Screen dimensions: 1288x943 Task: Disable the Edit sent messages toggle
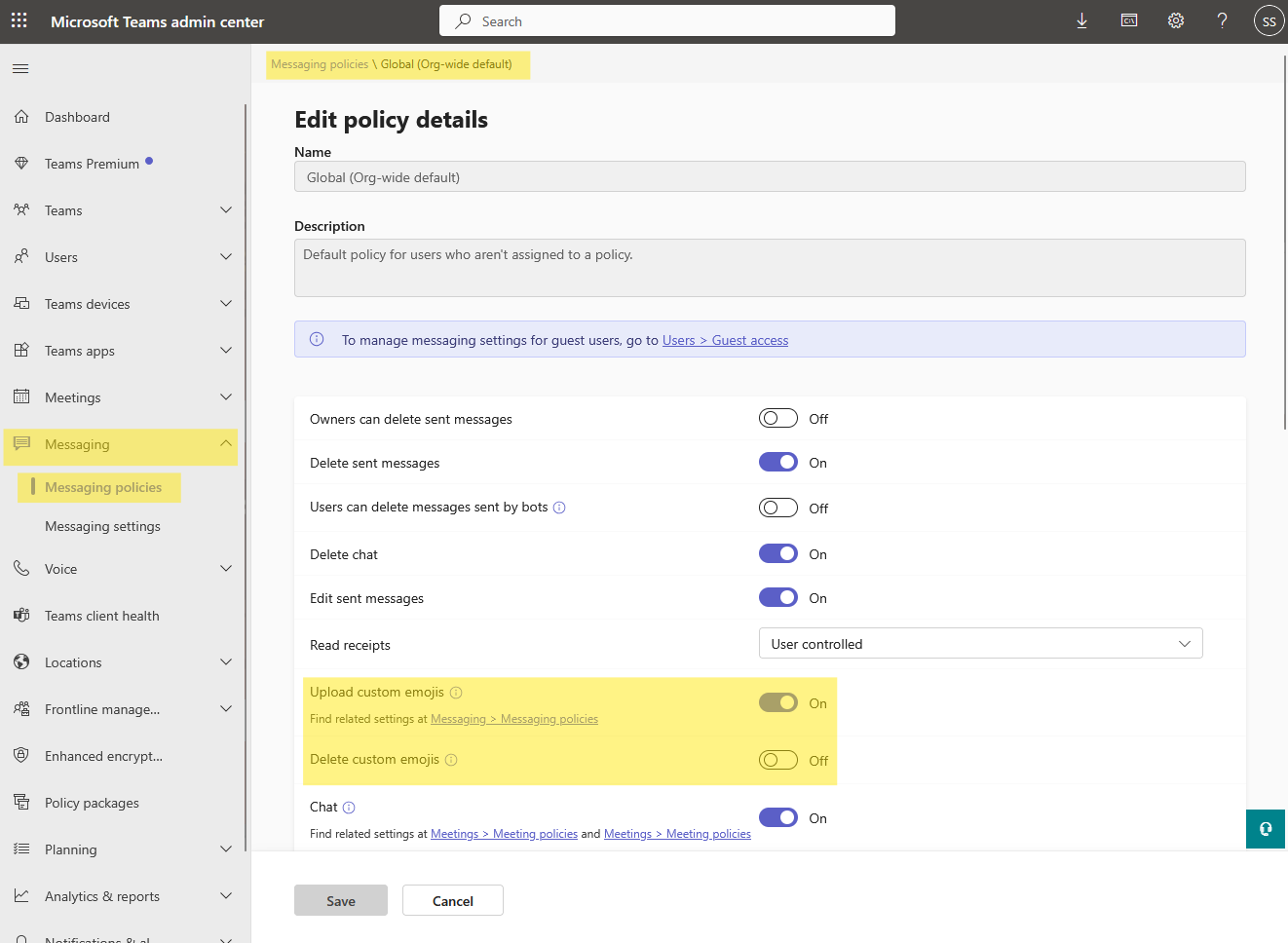777,598
